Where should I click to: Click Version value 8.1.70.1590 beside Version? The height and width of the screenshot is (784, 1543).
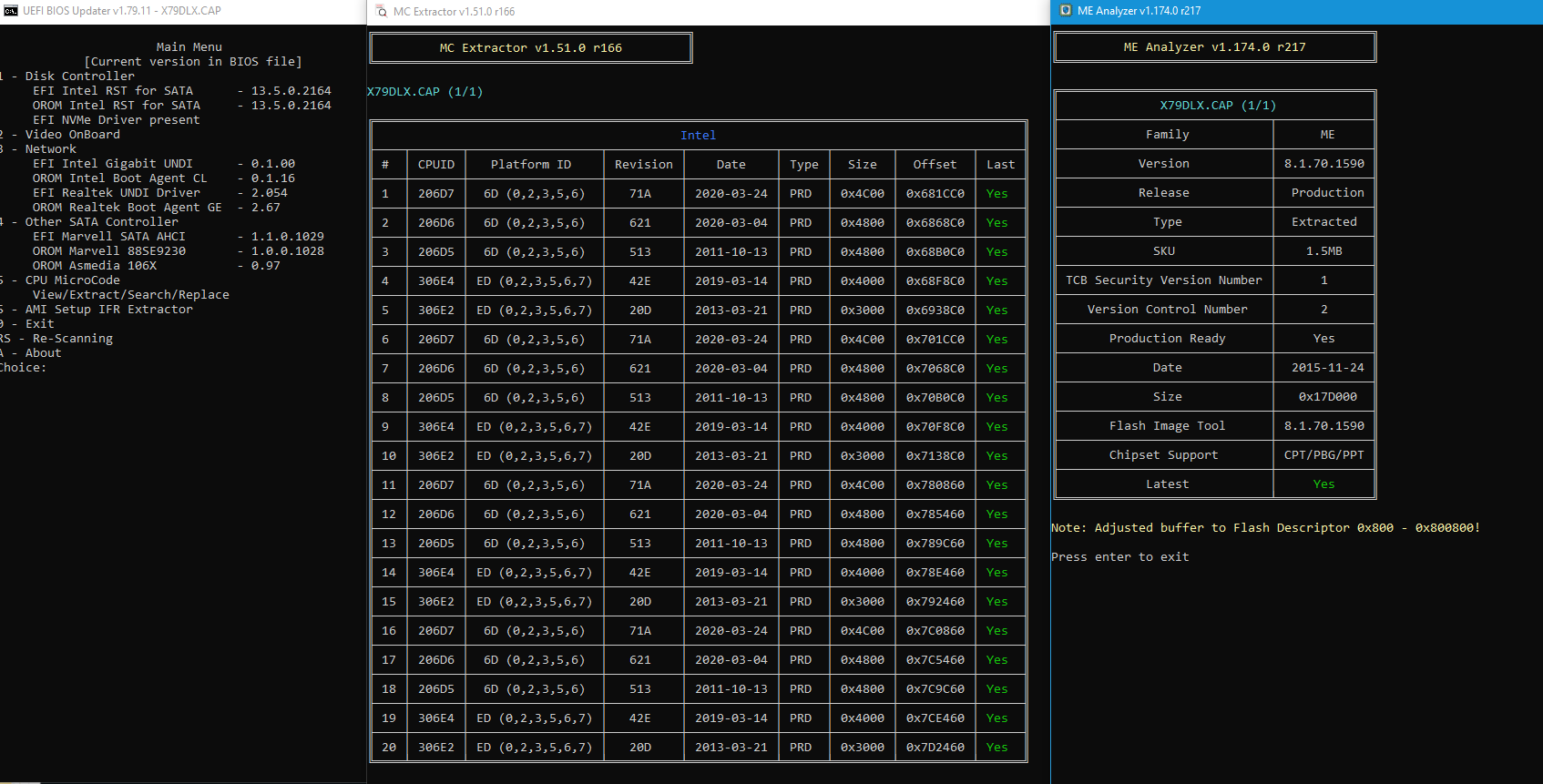coord(1324,164)
